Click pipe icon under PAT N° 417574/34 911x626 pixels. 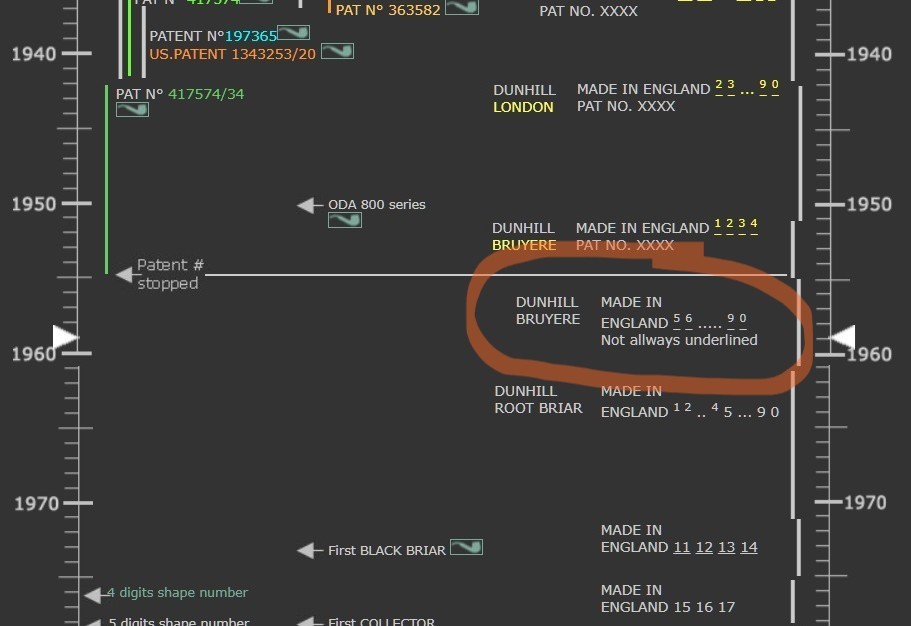click(132, 110)
